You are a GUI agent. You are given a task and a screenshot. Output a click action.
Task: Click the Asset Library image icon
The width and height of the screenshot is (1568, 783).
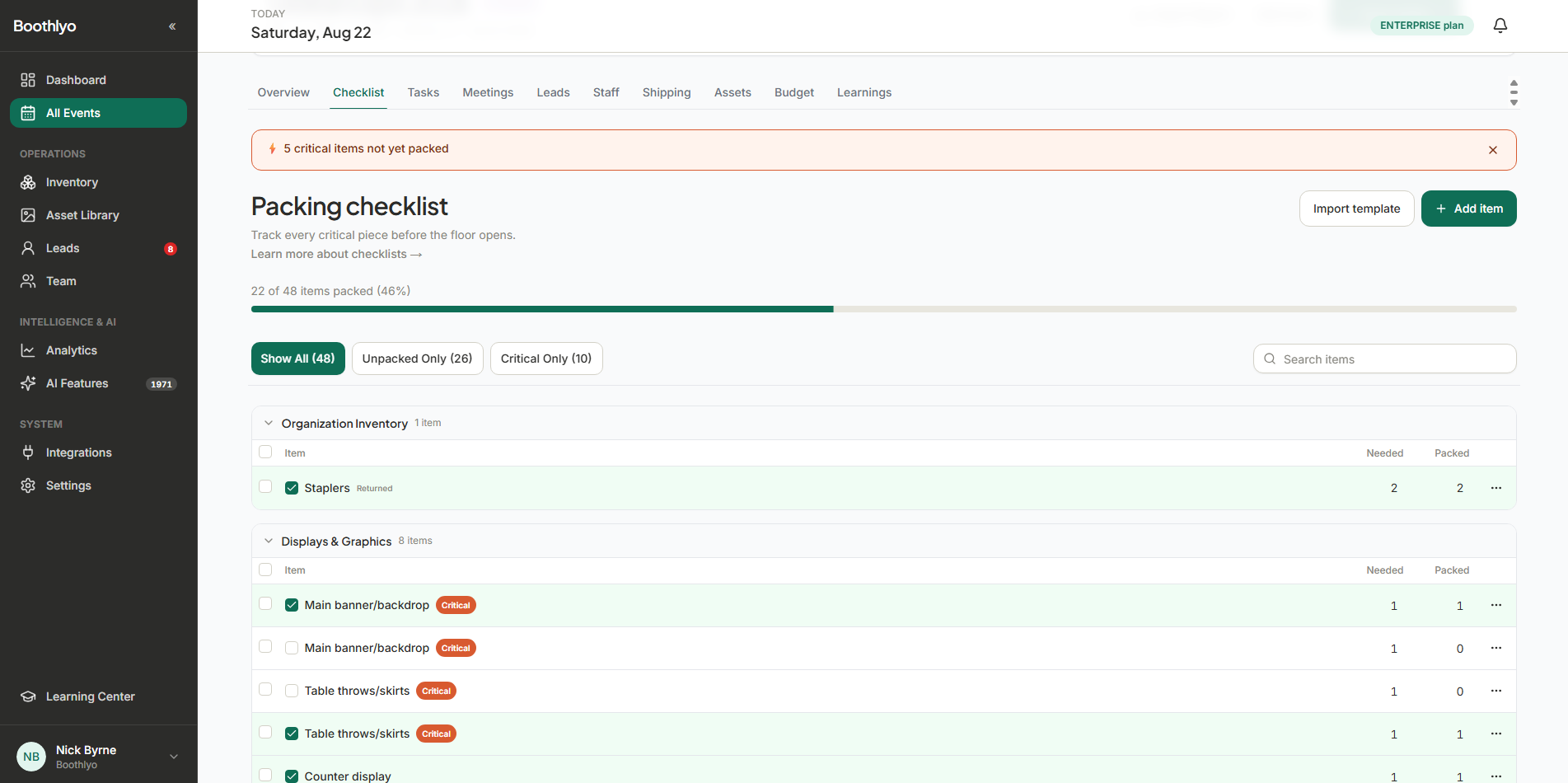click(x=28, y=215)
